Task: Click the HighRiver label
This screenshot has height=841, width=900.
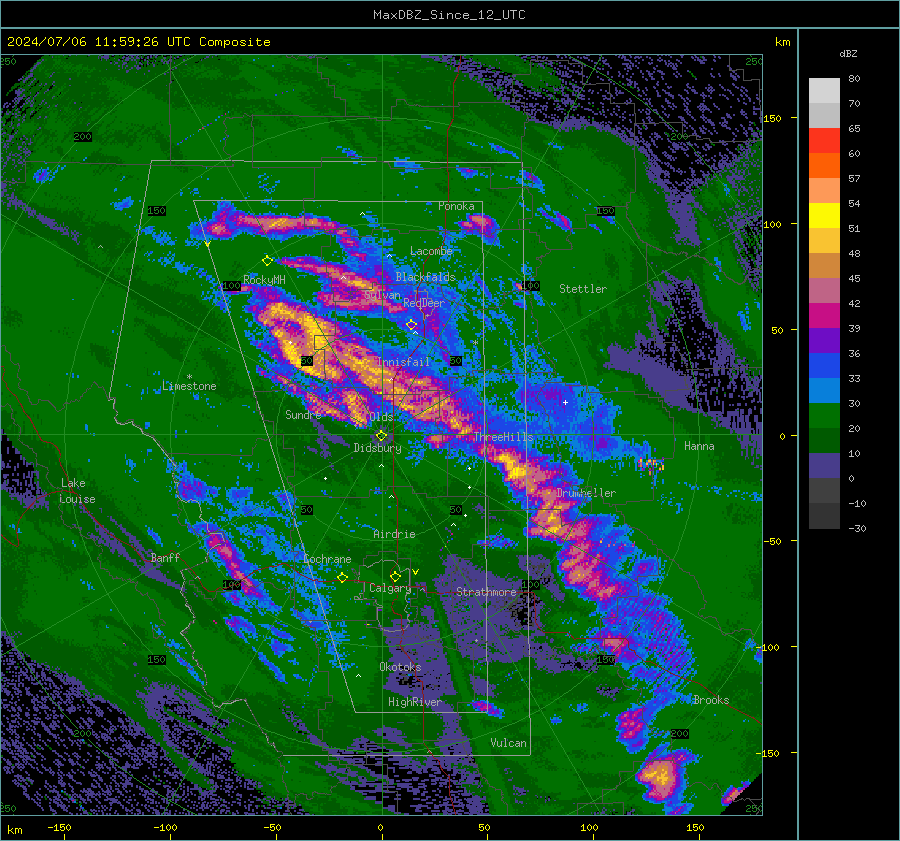Action: pyautogui.click(x=414, y=702)
